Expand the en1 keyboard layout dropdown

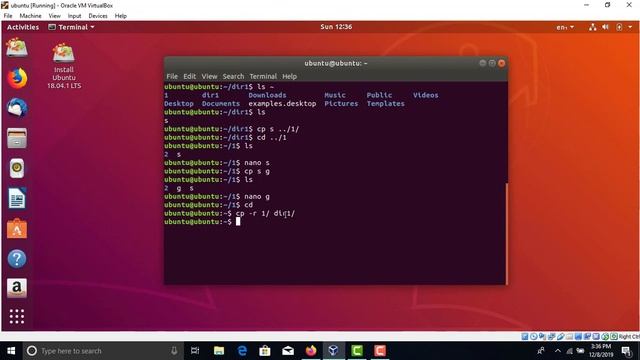(565, 27)
